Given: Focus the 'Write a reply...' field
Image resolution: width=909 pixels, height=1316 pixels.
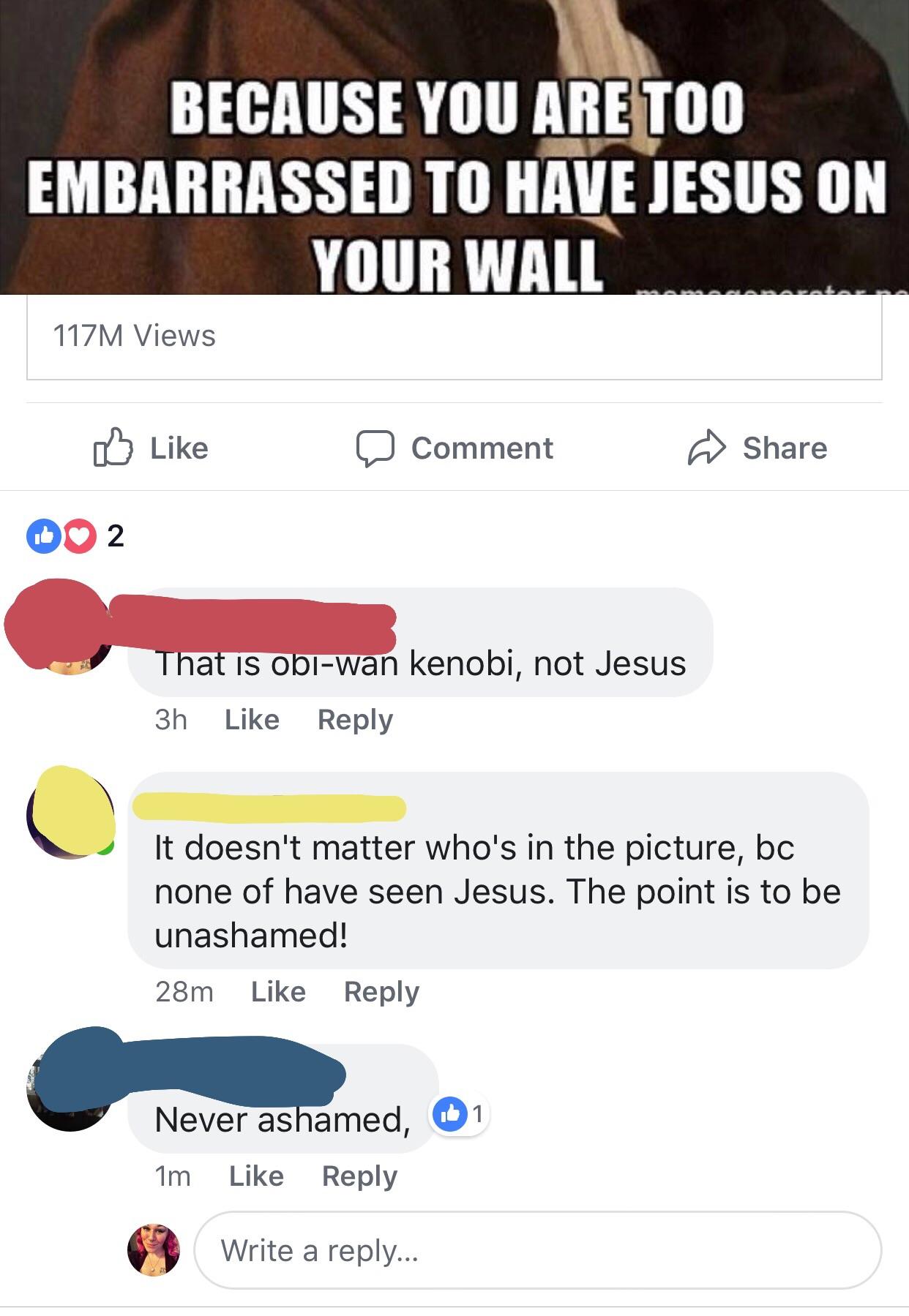Looking at the screenshot, I should [538, 1250].
